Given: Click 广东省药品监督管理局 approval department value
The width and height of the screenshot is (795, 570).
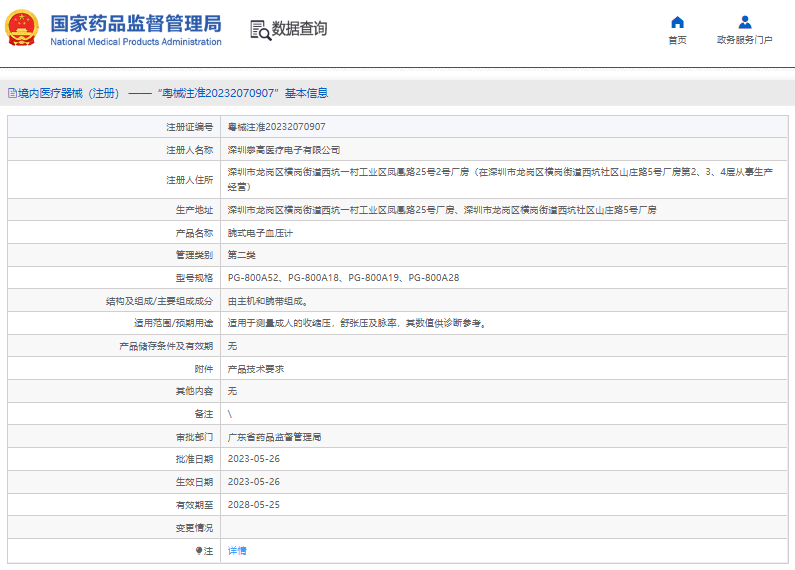Looking at the screenshot, I should click(x=274, y=437).
